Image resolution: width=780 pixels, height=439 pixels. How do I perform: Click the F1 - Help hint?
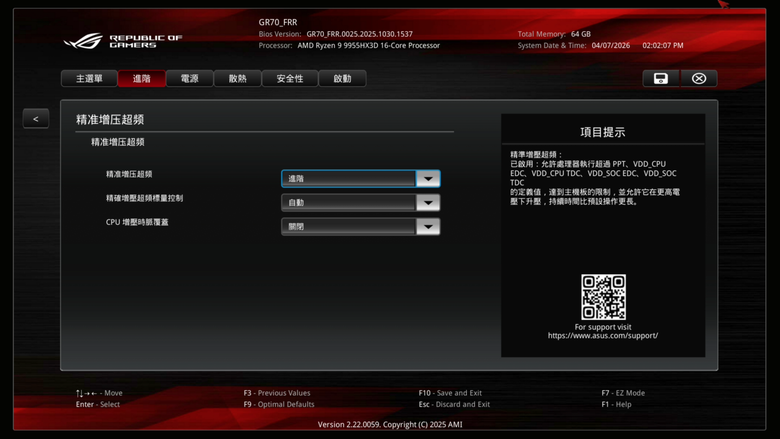(x=616, y=404)
